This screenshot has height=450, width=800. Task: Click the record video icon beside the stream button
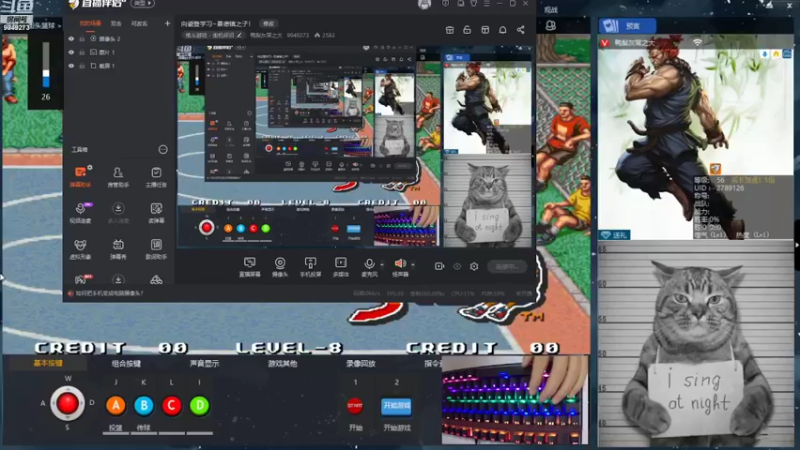pos(439,266)
